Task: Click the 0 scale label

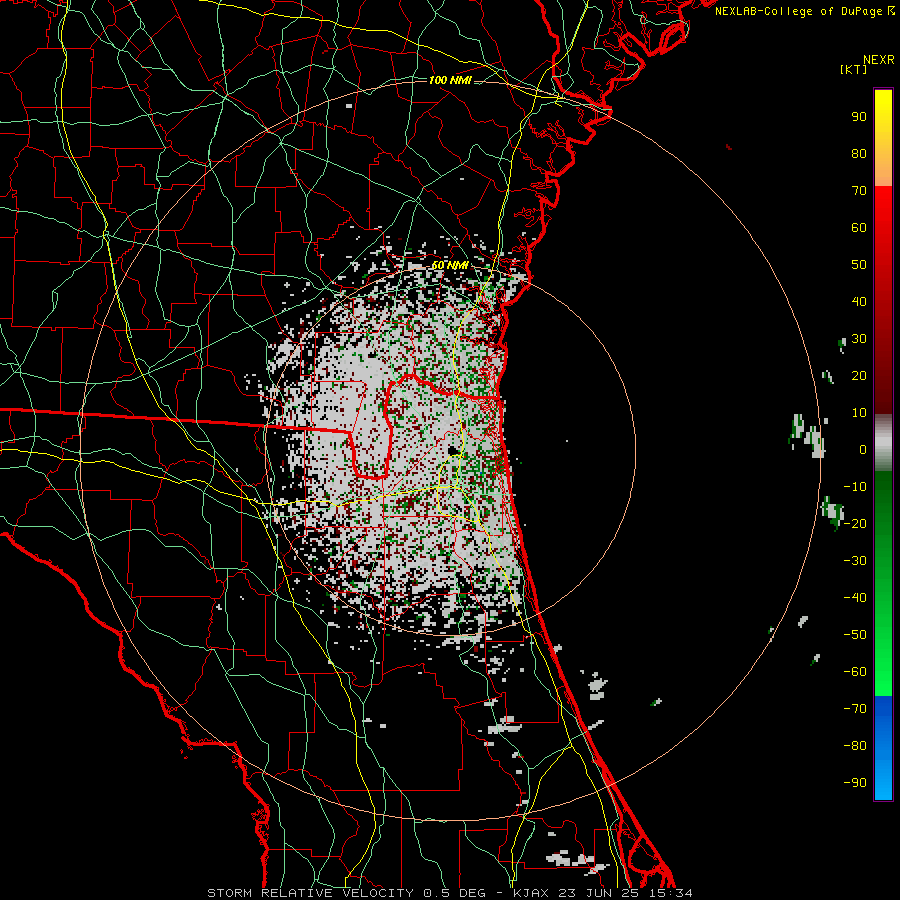Action: click(x=863, y=450)
